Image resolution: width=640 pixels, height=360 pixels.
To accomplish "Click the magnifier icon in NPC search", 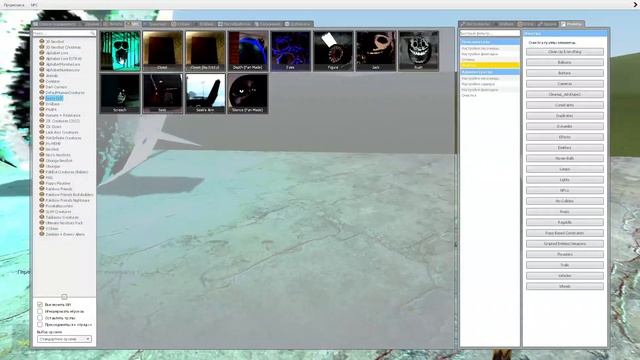I will pos(93,33).
